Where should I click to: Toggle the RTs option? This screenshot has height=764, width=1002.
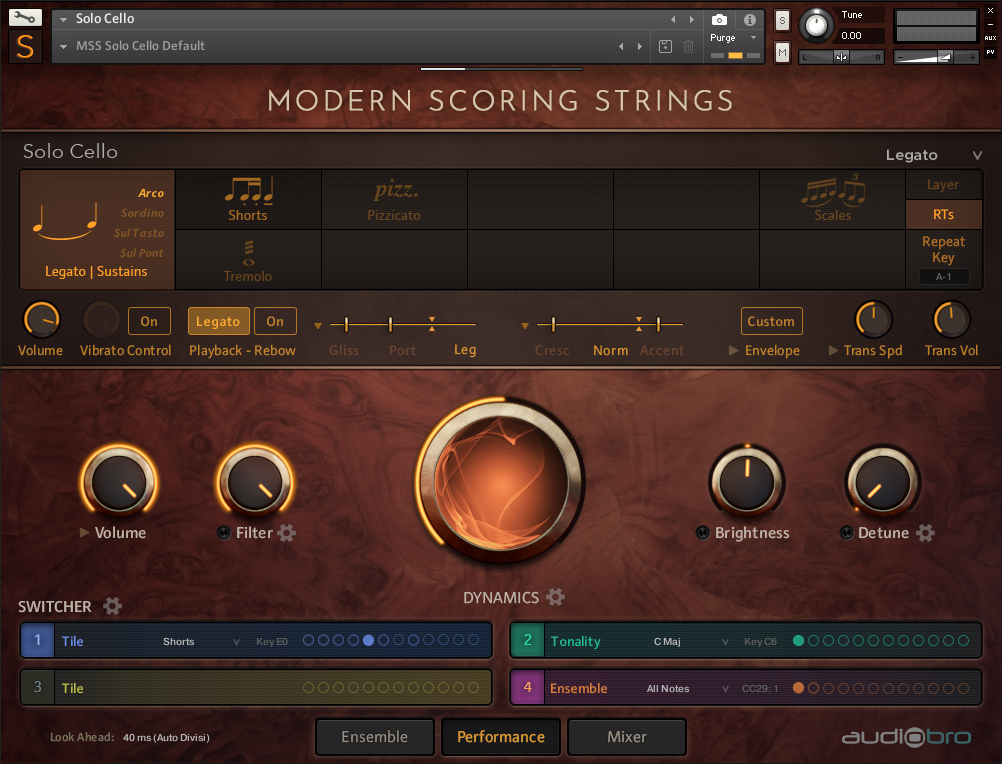(943, 215)
